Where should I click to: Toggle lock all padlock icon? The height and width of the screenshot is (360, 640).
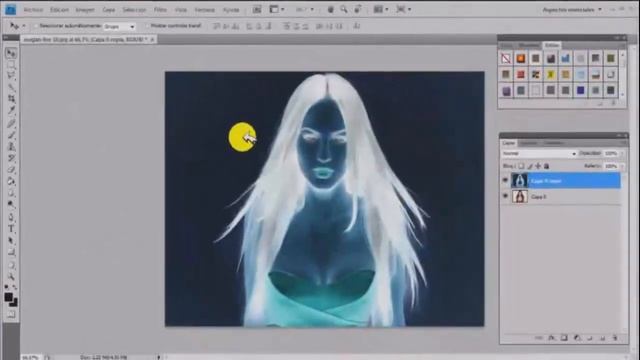pyautogui.click(x=547, y=166)
